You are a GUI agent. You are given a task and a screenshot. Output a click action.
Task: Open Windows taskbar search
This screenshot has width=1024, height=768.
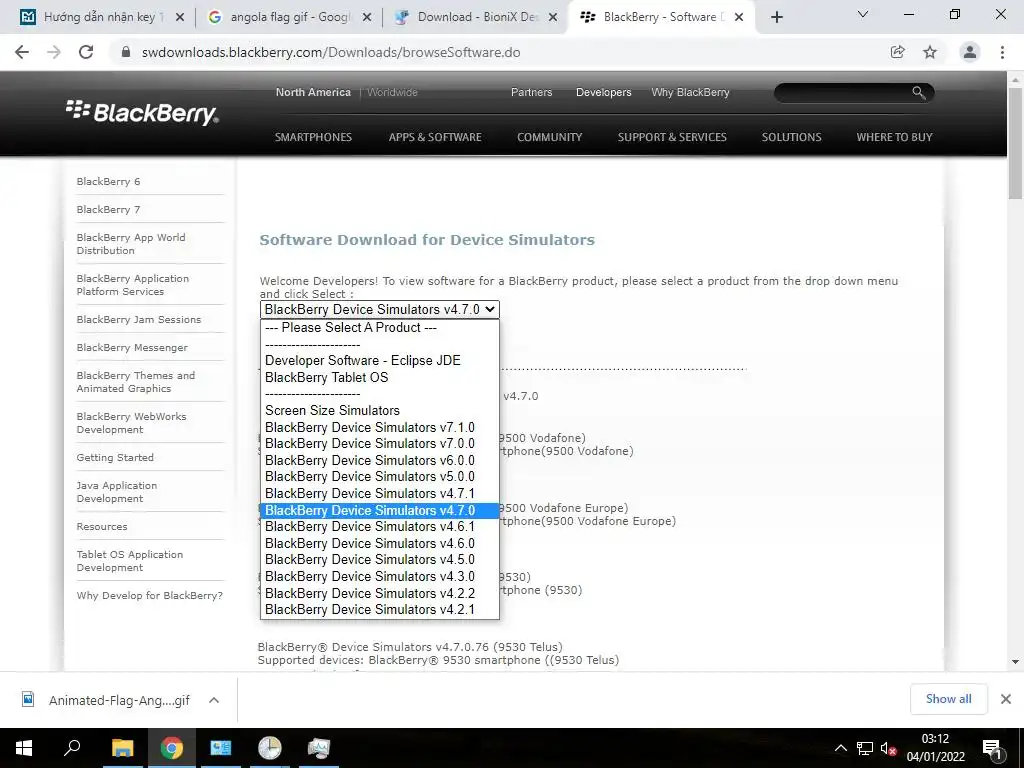coord(72,748)
